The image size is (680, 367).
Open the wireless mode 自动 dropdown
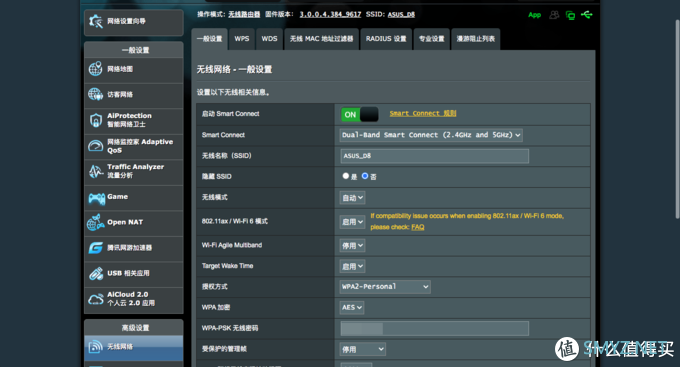(x=352, y=198)
